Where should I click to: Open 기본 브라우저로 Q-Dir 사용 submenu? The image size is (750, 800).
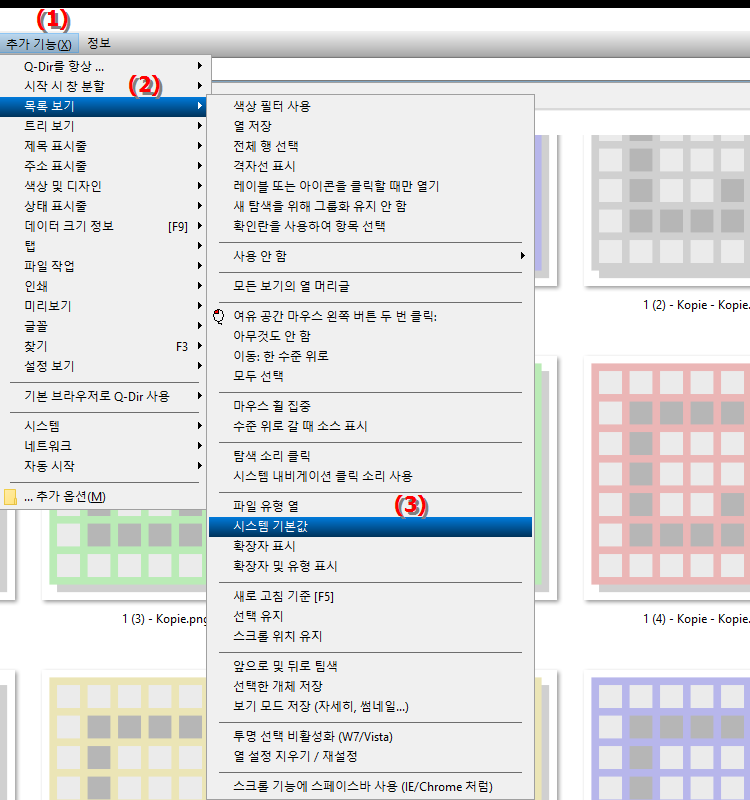[x=105, y=396]
